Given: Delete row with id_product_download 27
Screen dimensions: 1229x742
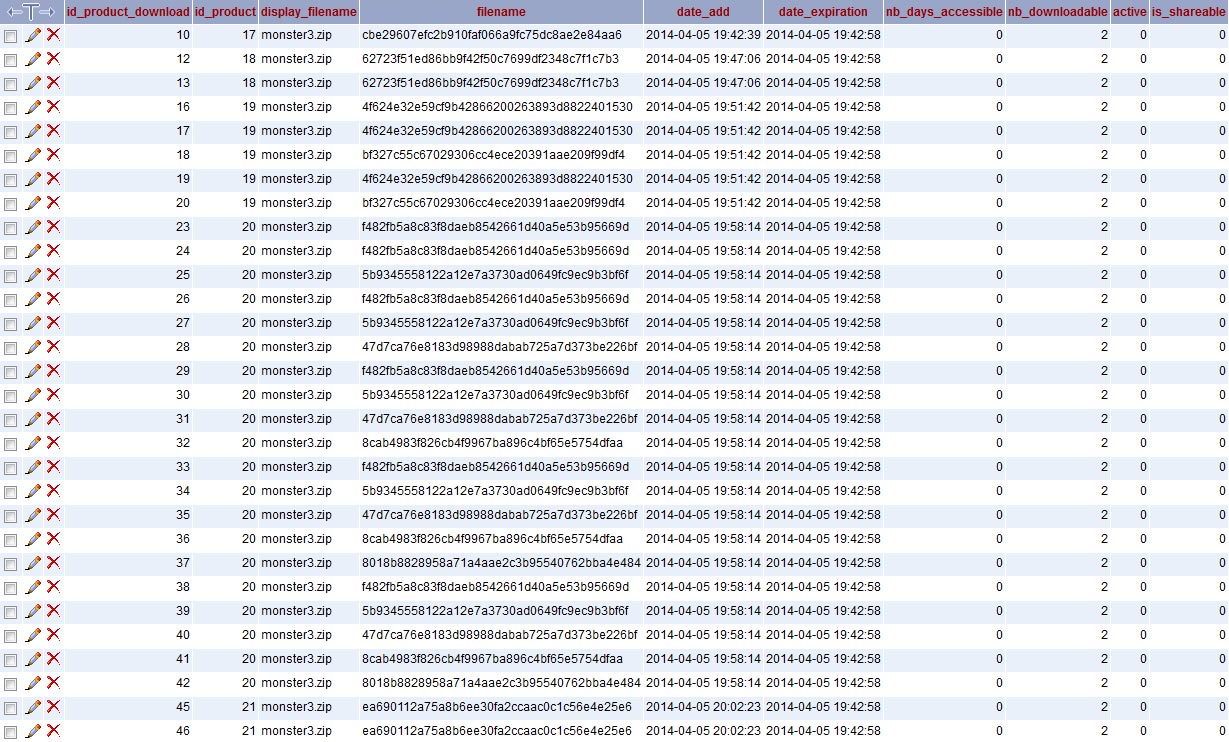Looking at the screenshot, I should [x=53, y=323].
